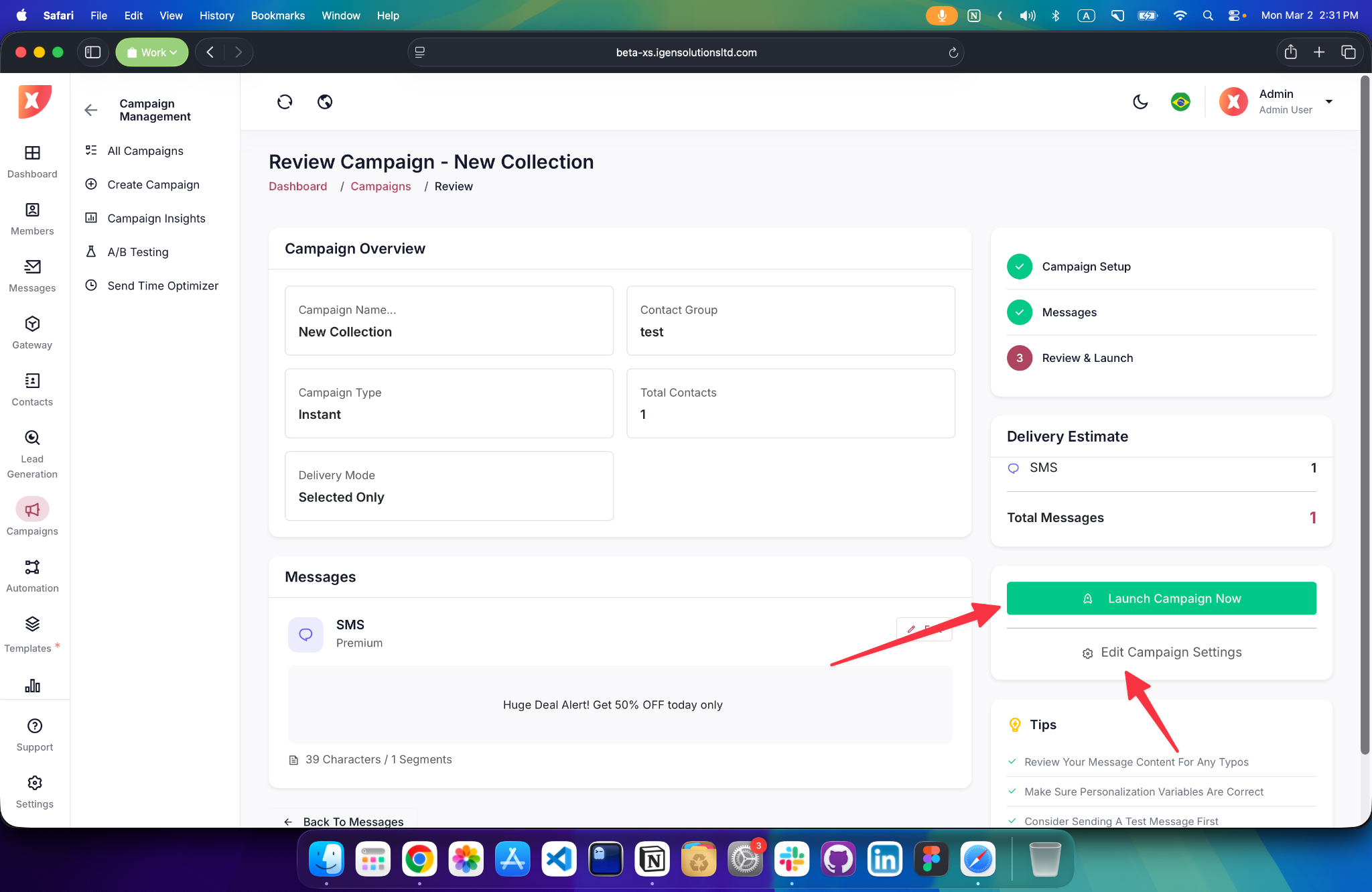The width and height of the screenshot is (1372, 892).
Task: Open Send Time Optimizer menu item
Action: click(x=163, y=285)
